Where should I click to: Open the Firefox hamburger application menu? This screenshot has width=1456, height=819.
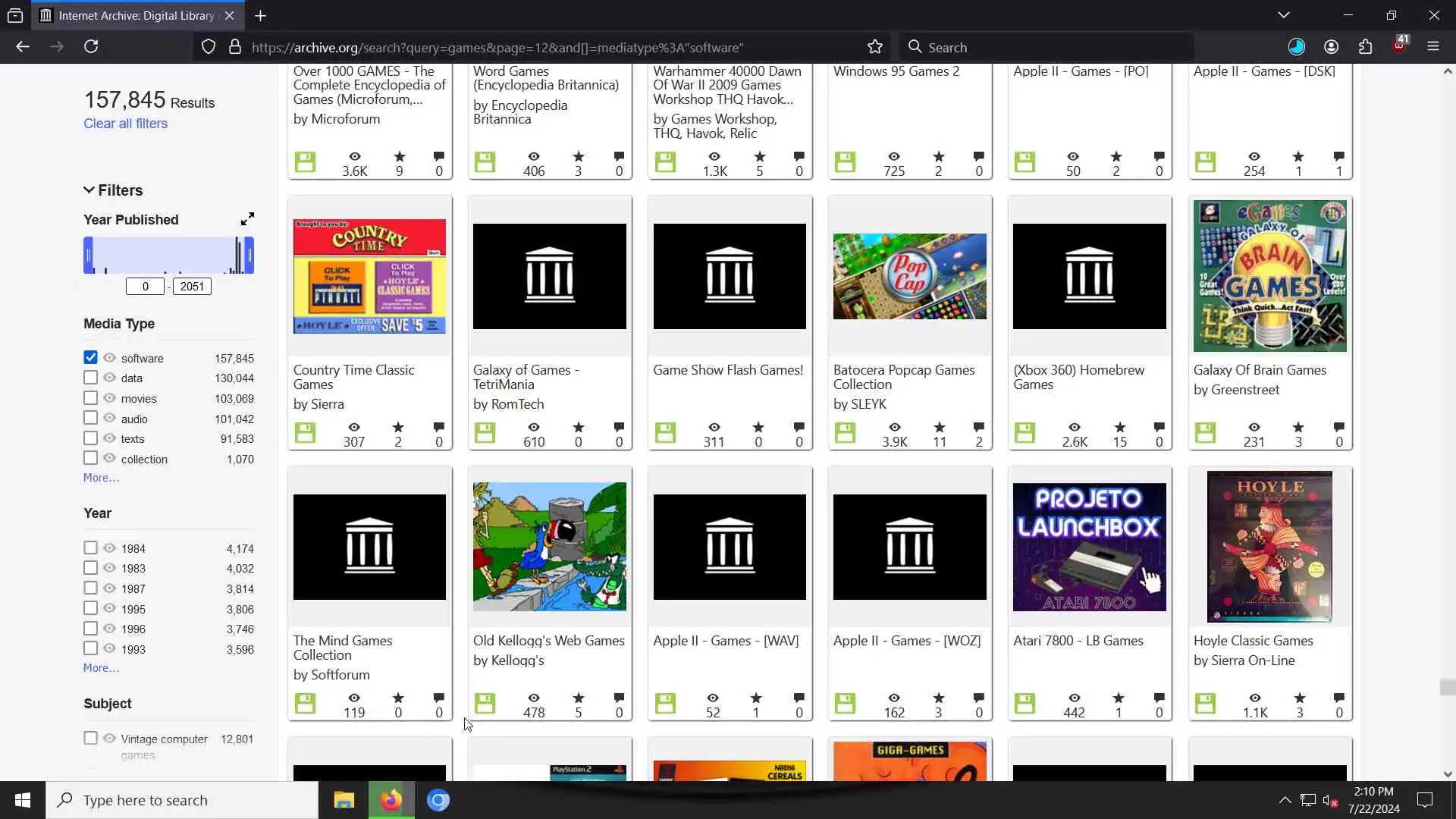1432,47
